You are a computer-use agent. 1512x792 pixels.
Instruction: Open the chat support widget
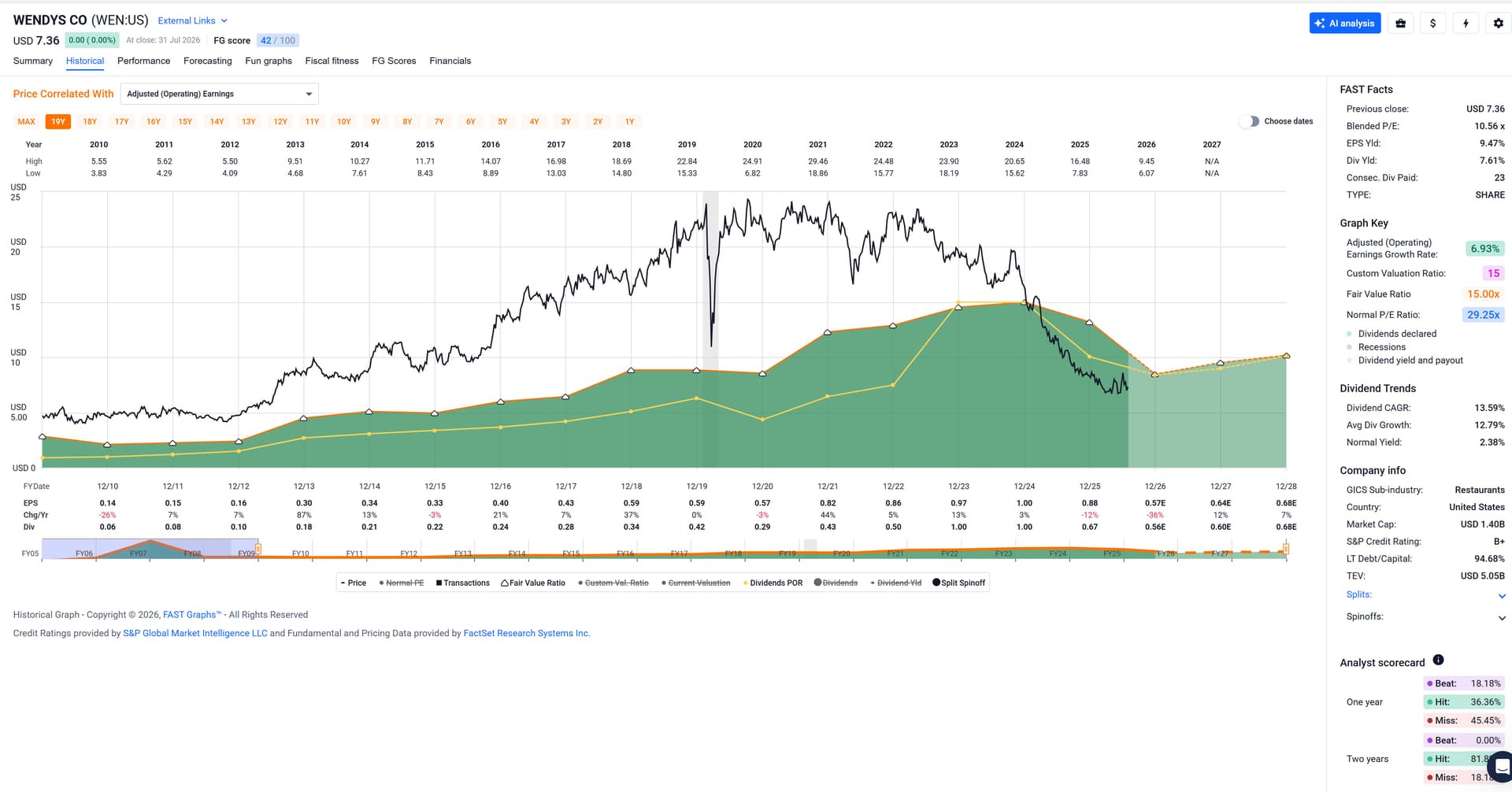click(1501, 766)
